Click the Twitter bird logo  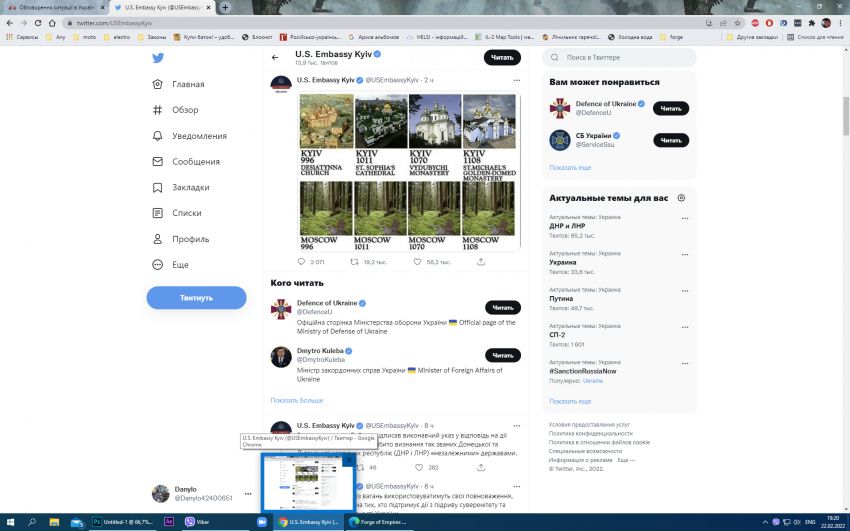coord(158,58)
